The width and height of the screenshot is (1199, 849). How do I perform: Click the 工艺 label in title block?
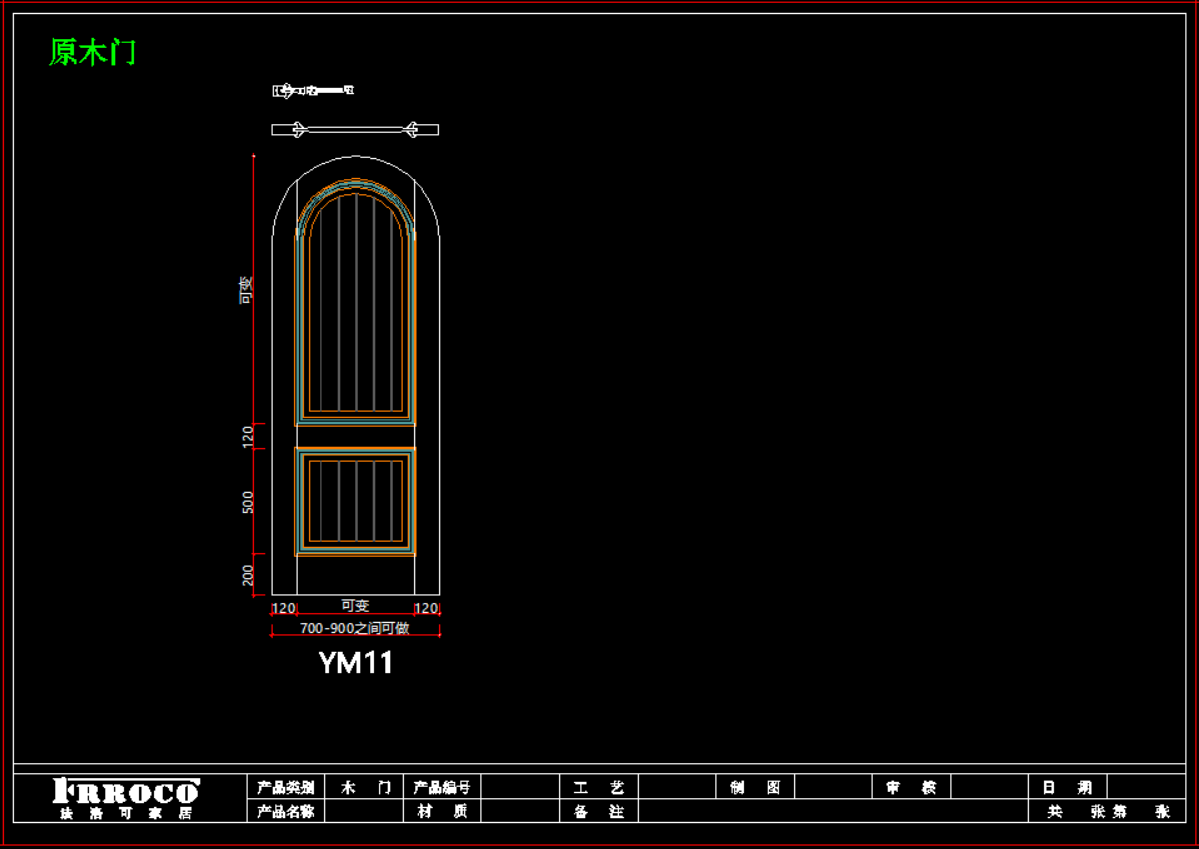pos(598,787)
